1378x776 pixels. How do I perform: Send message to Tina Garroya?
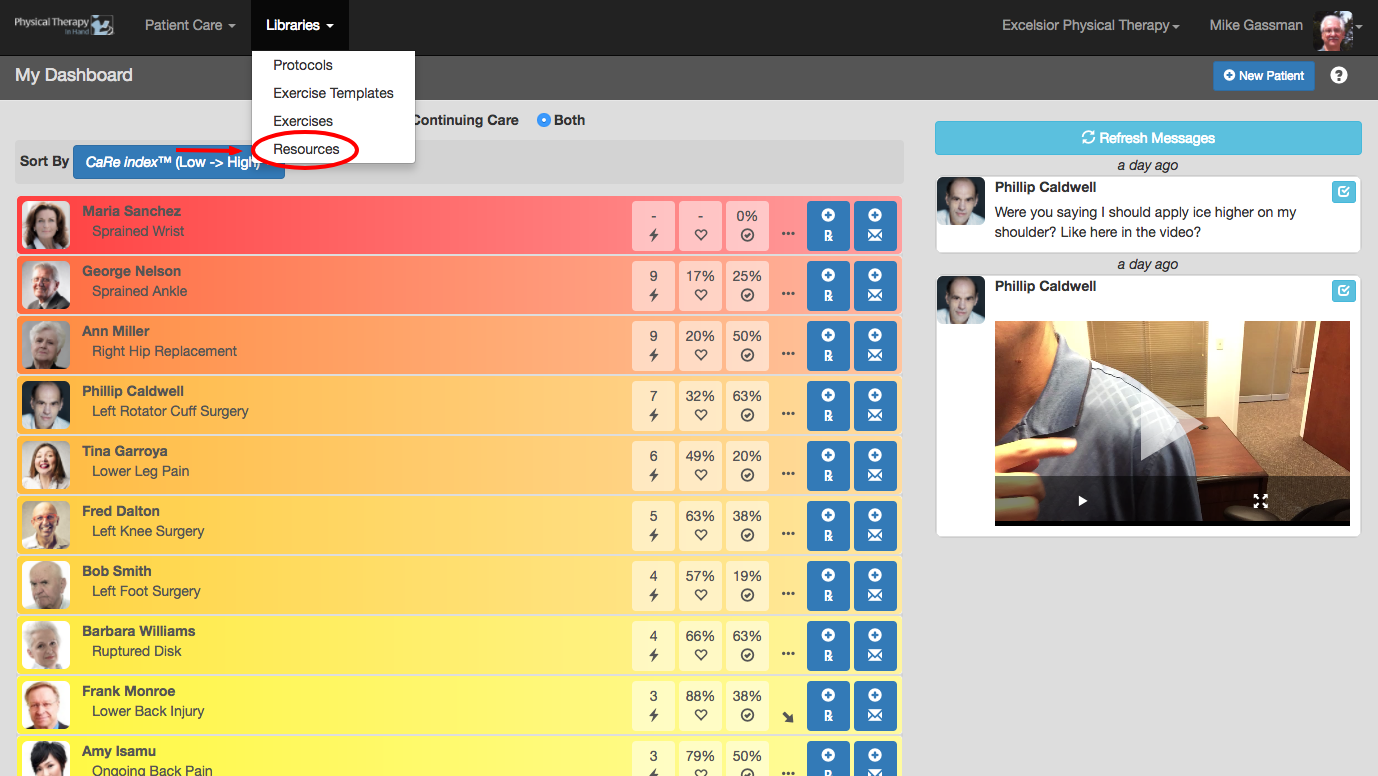tap(875, 465)
